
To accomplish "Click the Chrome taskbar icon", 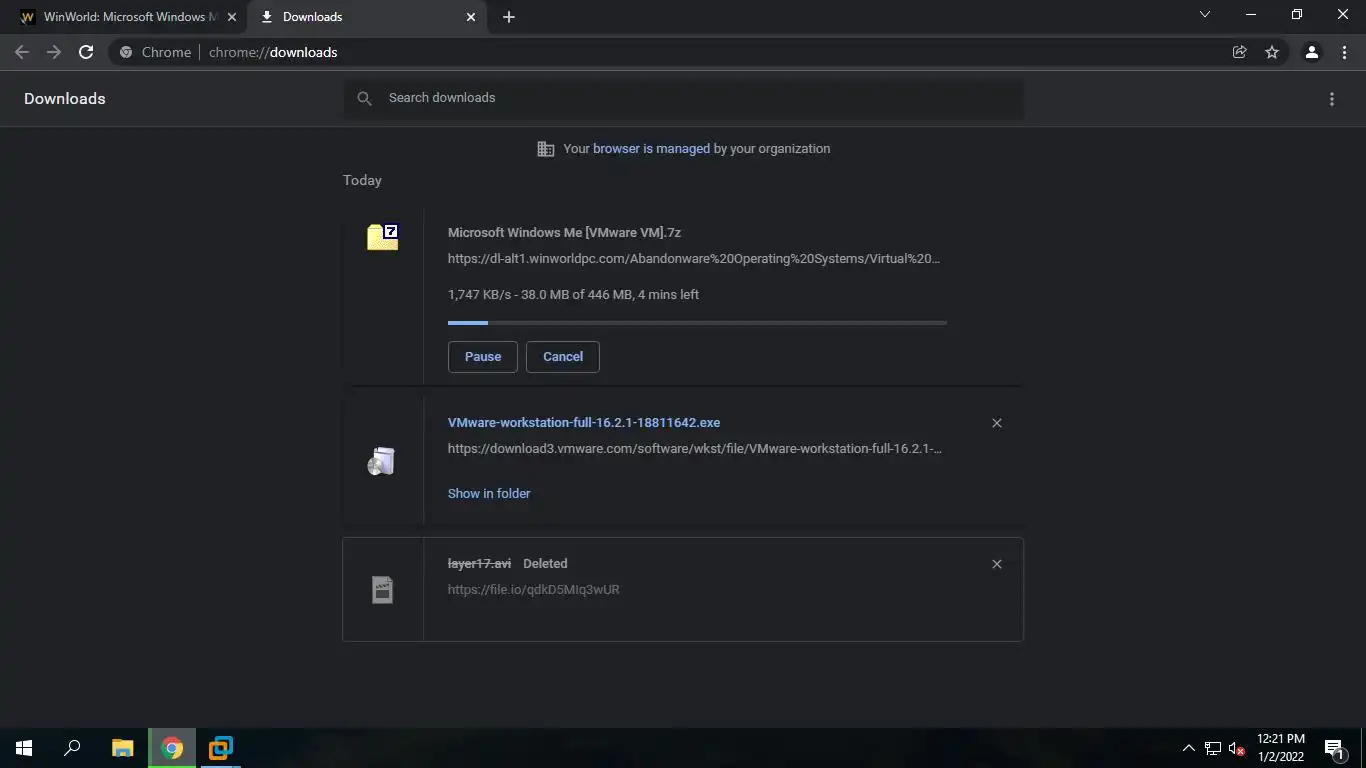I will (172, 748).
